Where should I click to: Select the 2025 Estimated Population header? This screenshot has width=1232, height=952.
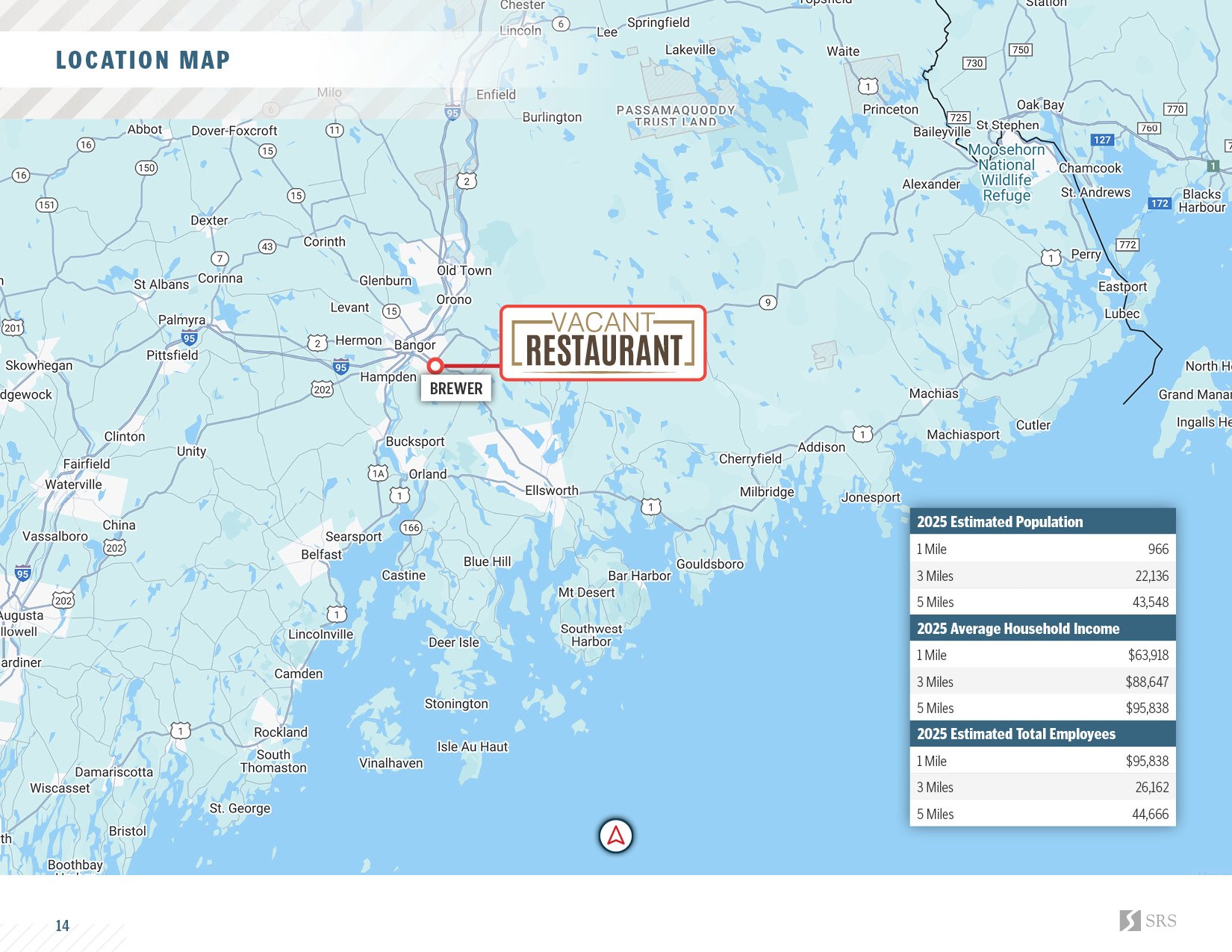click(1042, 522)
